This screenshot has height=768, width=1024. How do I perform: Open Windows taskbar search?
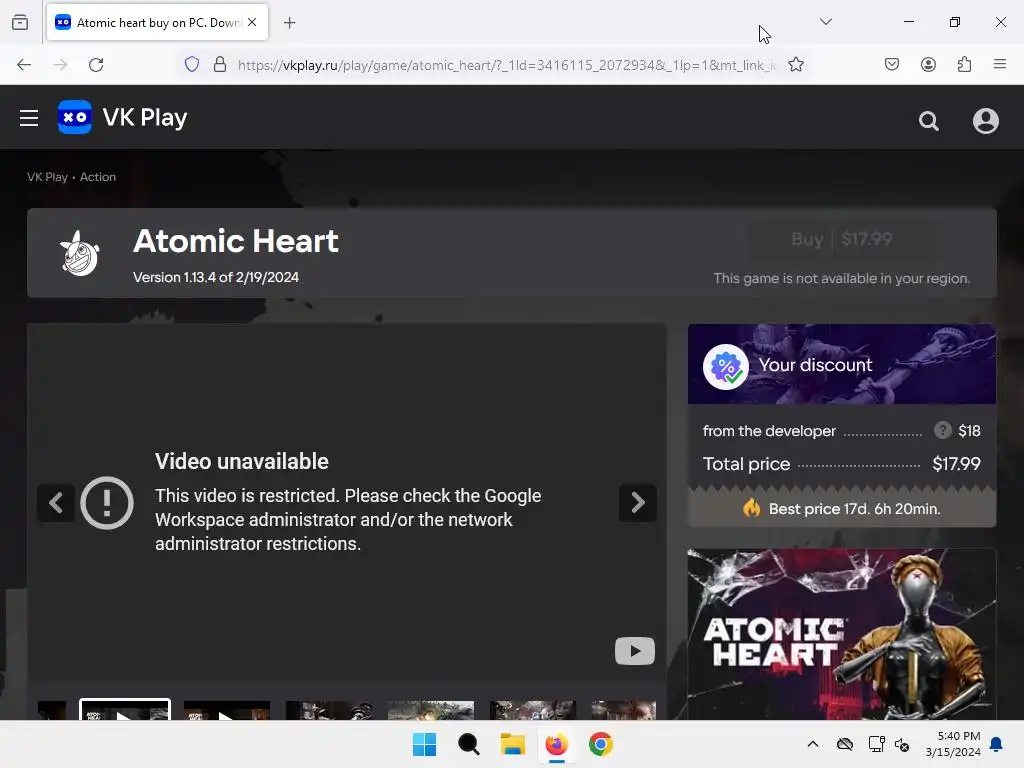tap(468, 744)
